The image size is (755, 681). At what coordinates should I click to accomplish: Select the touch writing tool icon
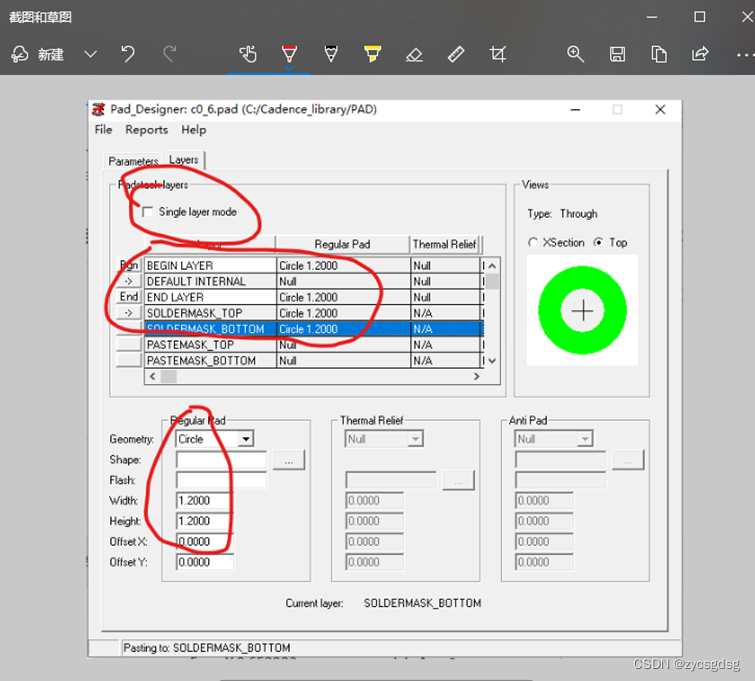248,54
